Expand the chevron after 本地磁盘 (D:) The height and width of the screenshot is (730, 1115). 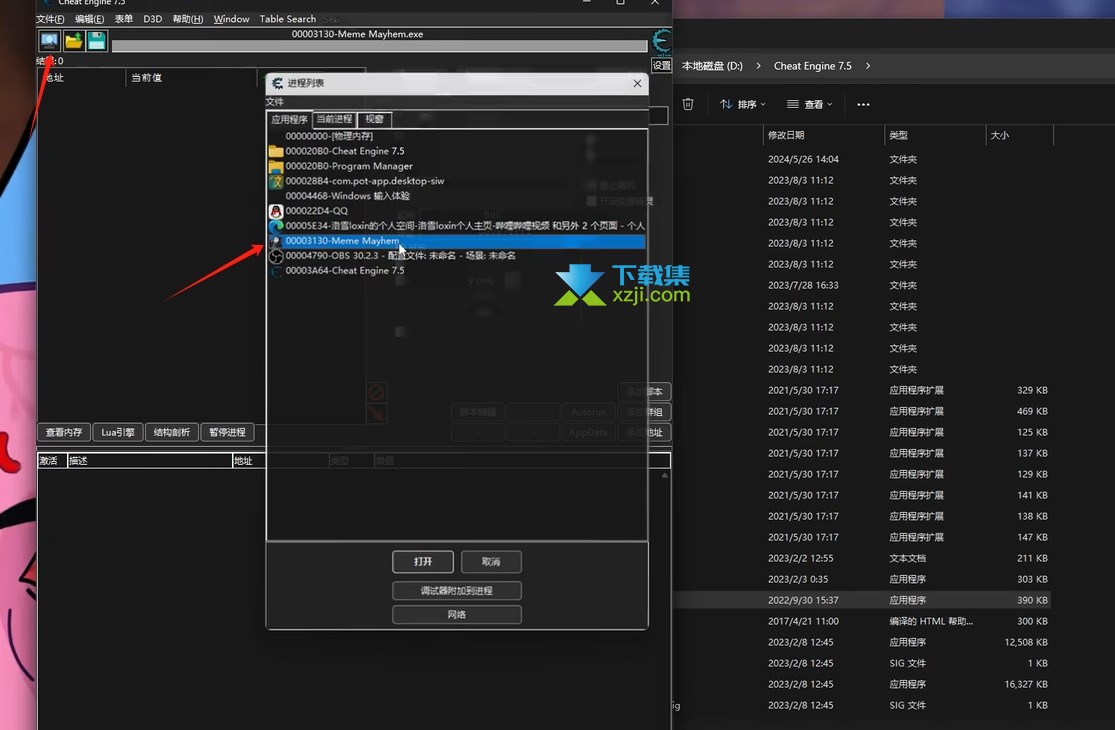point(758,66)
